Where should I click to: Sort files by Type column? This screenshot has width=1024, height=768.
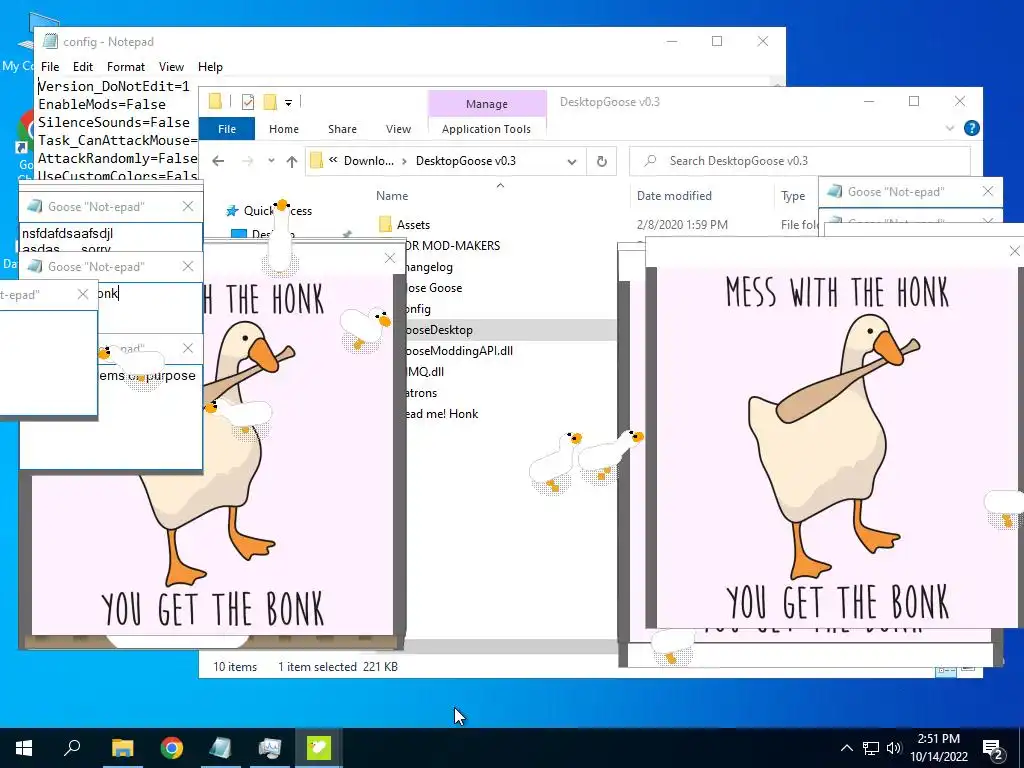pos(793,195)
